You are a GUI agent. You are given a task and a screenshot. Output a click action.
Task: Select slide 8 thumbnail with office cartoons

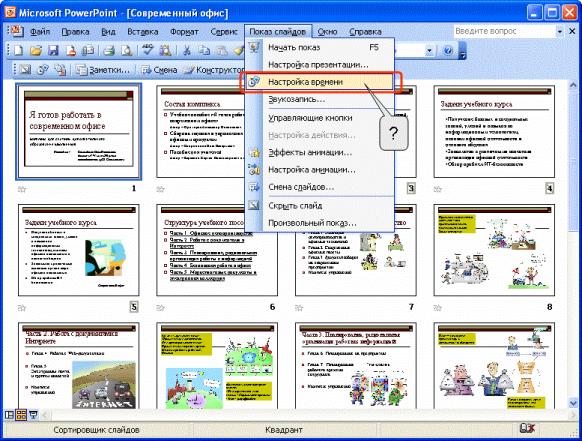pos(494,250)
